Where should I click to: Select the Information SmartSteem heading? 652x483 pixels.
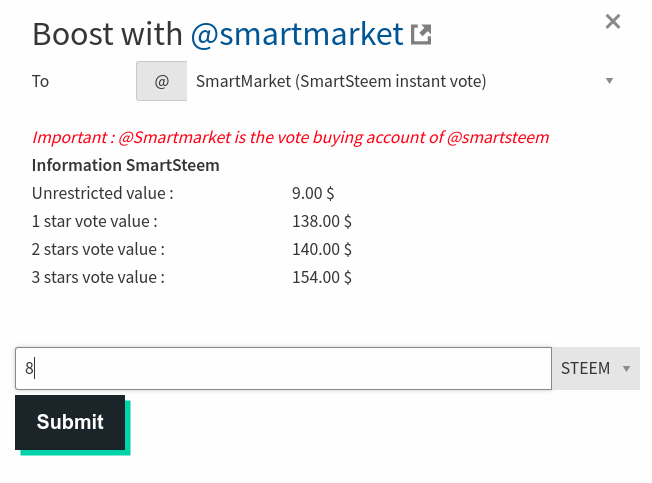tap(126, 165)
